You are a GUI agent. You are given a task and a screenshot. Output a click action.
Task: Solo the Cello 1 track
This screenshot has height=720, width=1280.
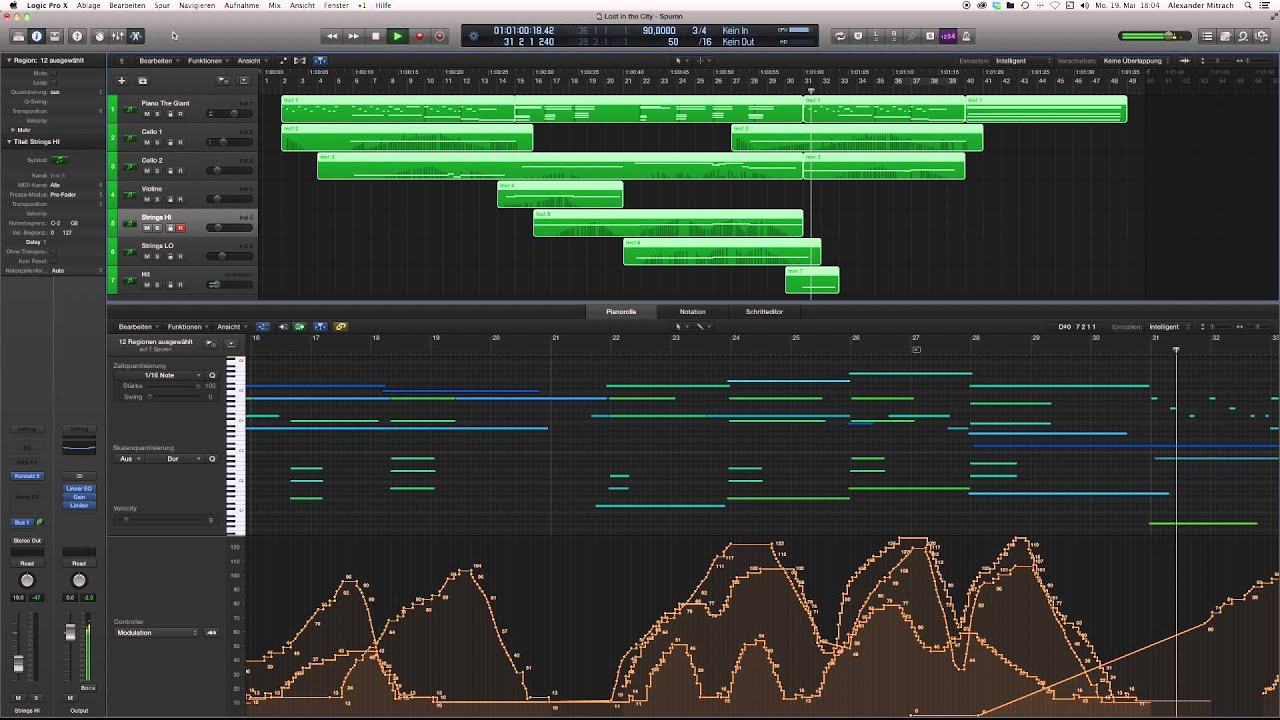tap(157, 142)
